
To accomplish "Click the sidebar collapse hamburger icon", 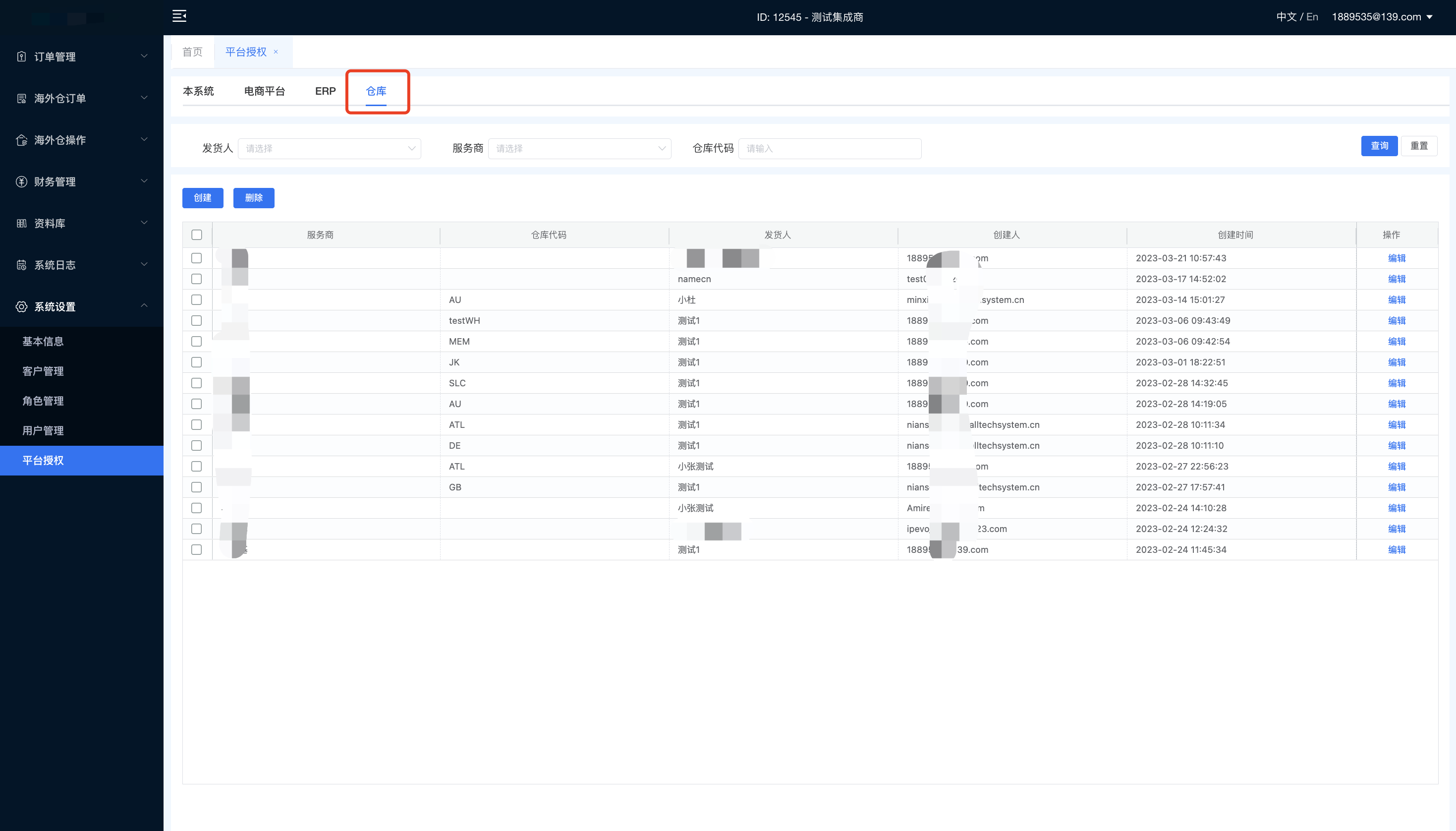I will coord(179,16).
